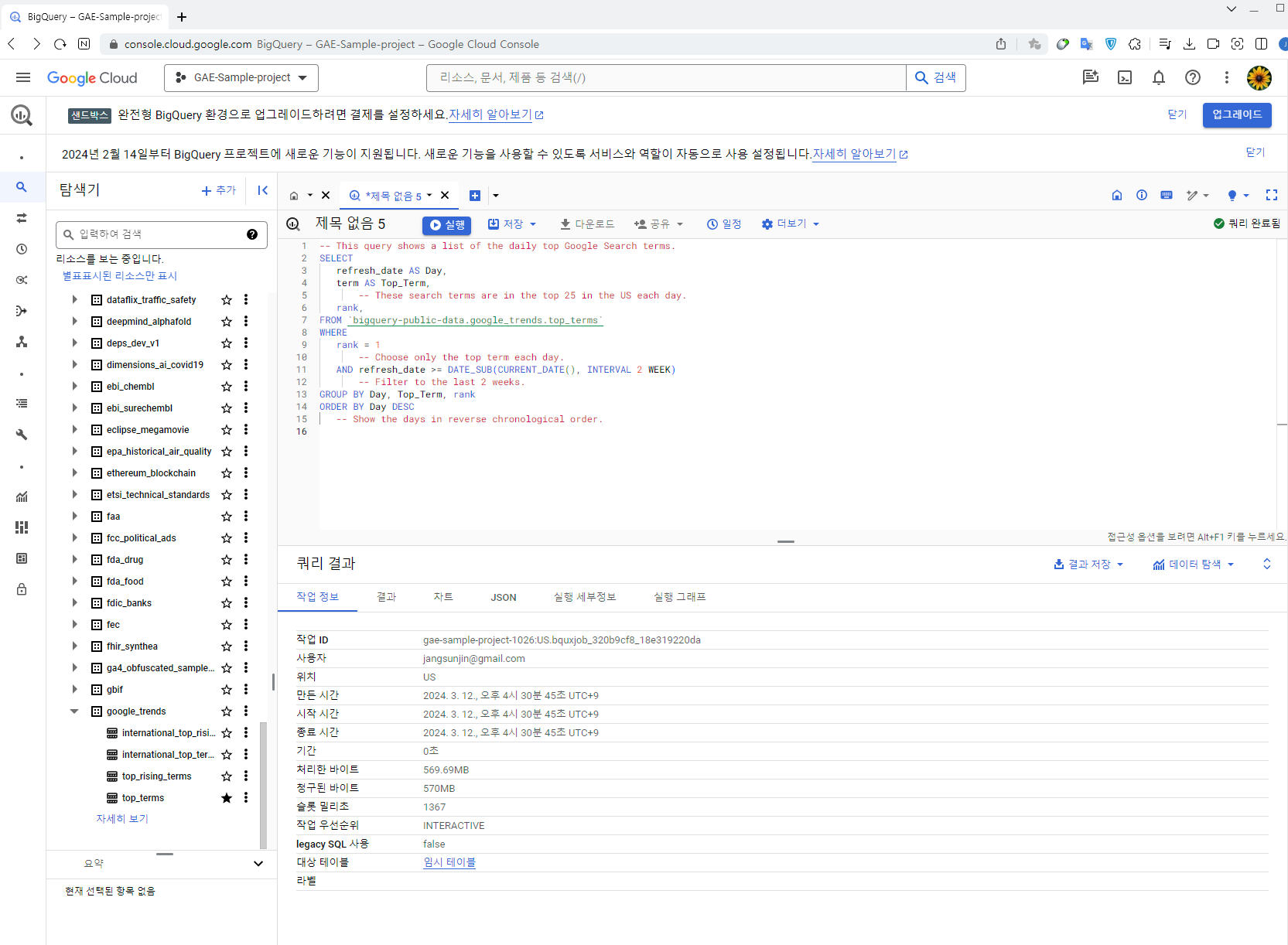Viewport: 1288px width, 945px height.
Task: Open scheduled queries clock icon in sidebar
Action: [x=22, y=249]
